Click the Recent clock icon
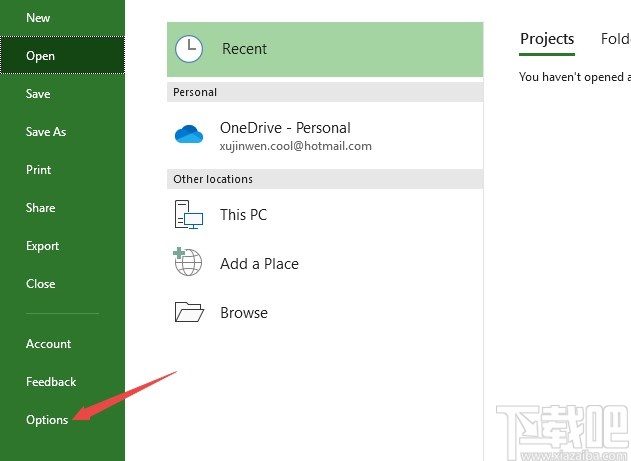Screen dimensions: 631x461 pos(189,49)
